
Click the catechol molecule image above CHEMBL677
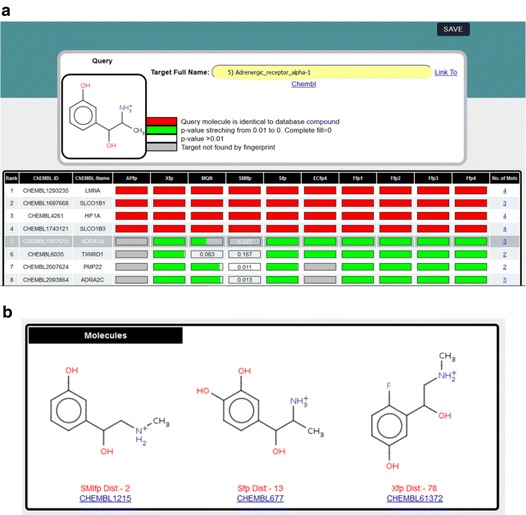click(260, 411)
